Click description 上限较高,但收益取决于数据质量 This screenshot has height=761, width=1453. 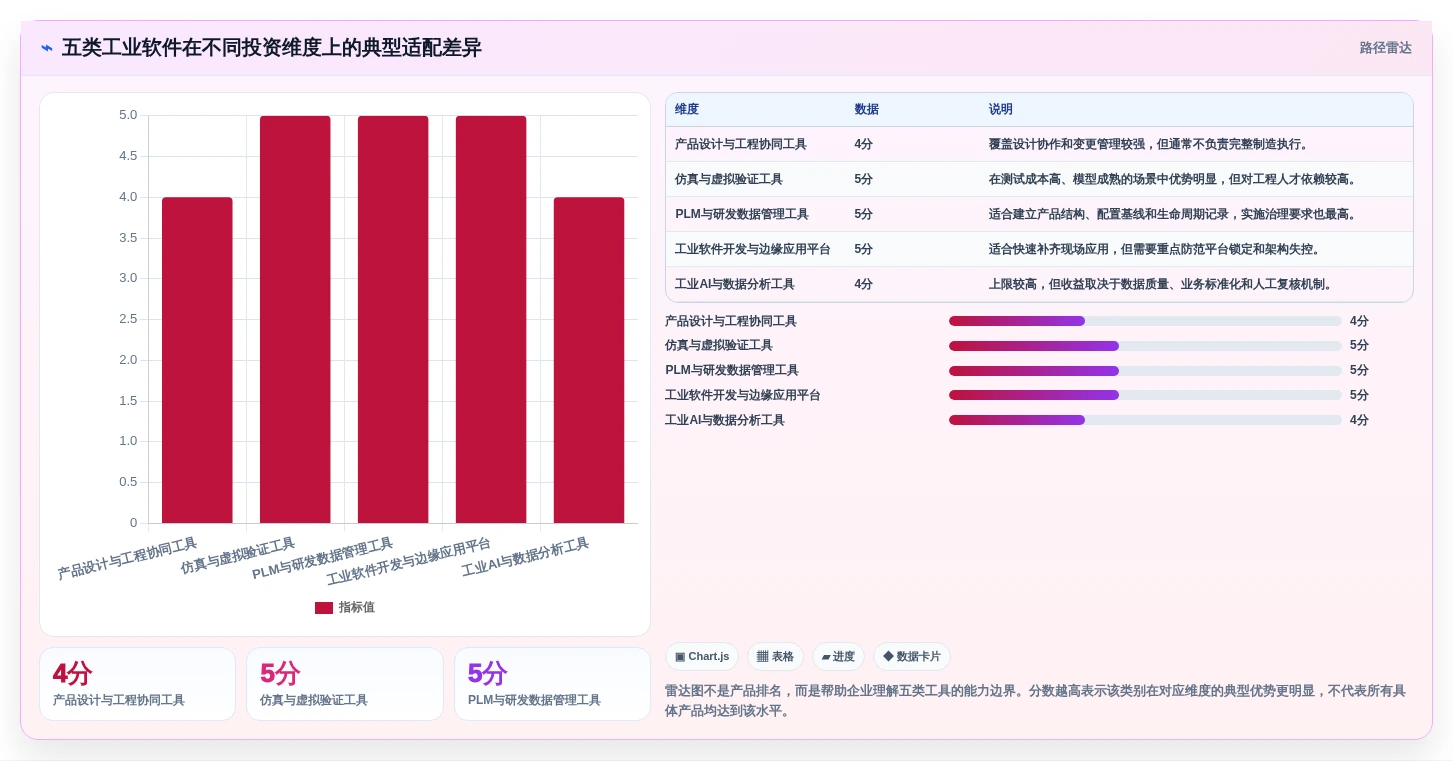(x=1161, y=284)
